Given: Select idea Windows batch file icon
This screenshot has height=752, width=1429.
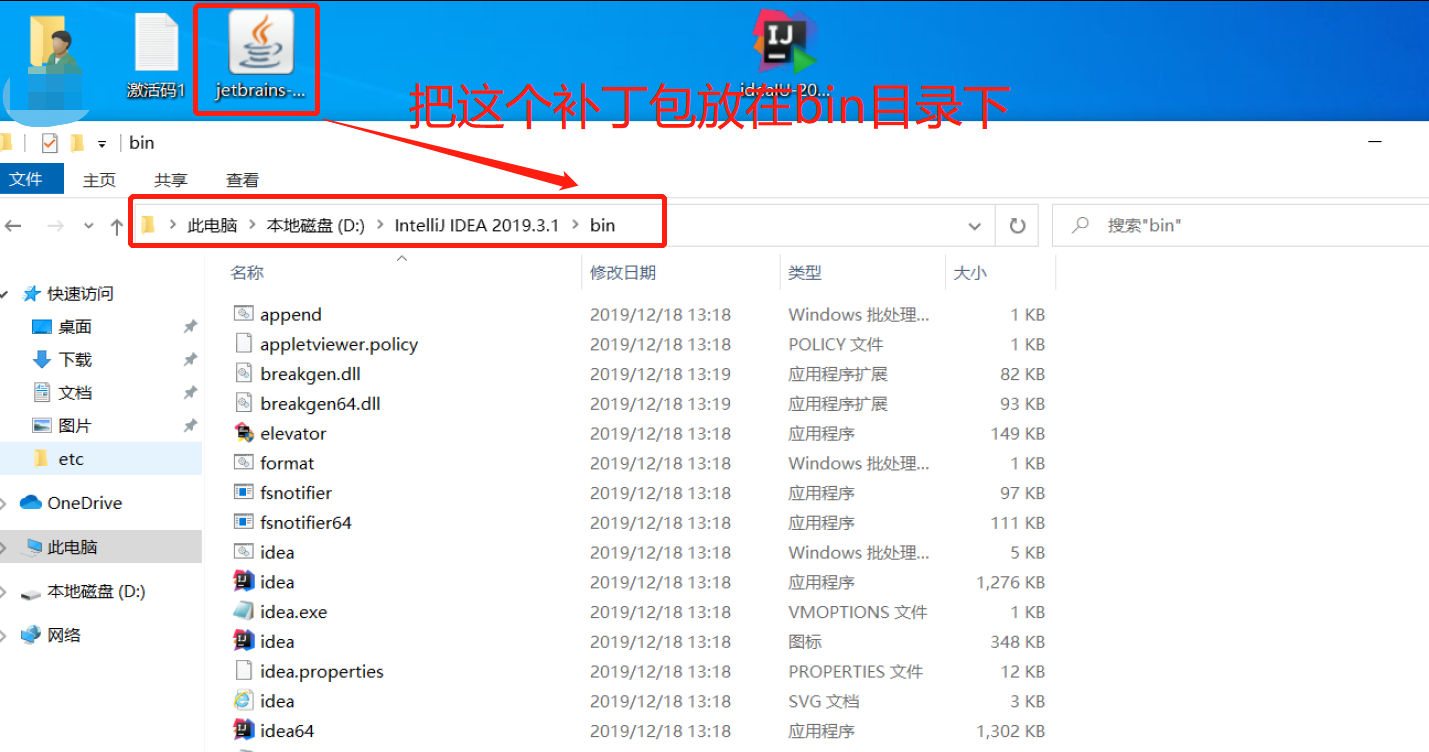Looking at the screenshot, I should point(244,552).
